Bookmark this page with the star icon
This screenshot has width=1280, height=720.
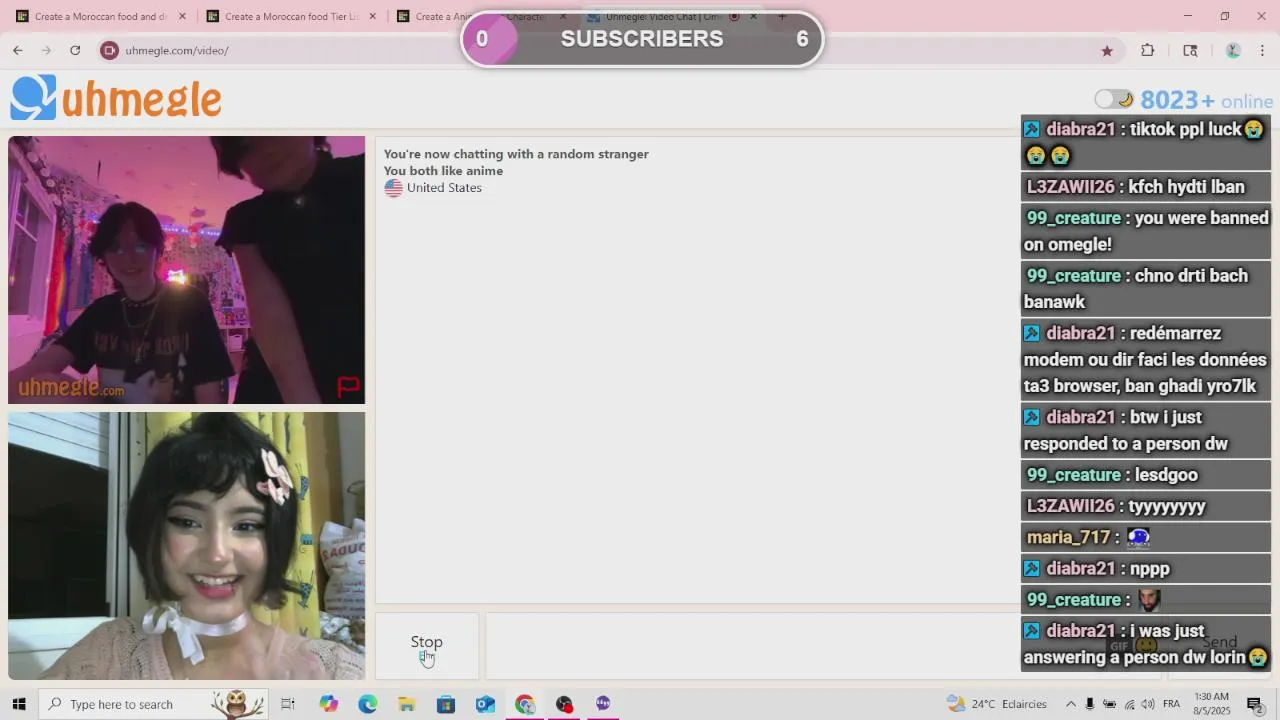1107,50
